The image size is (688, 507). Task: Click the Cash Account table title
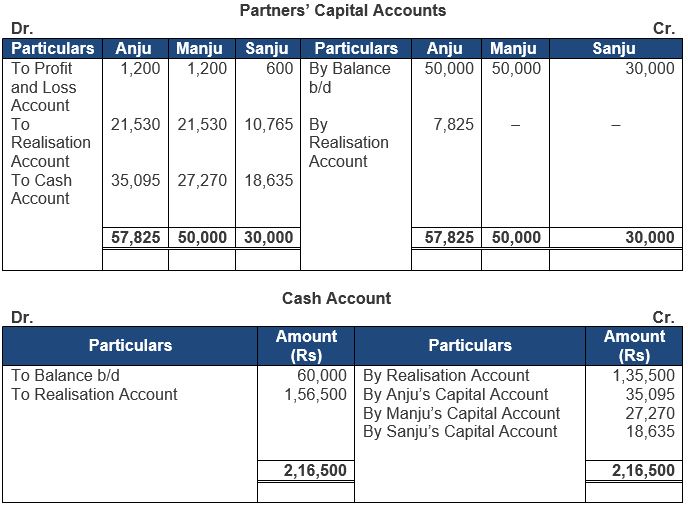click(336, 298)
